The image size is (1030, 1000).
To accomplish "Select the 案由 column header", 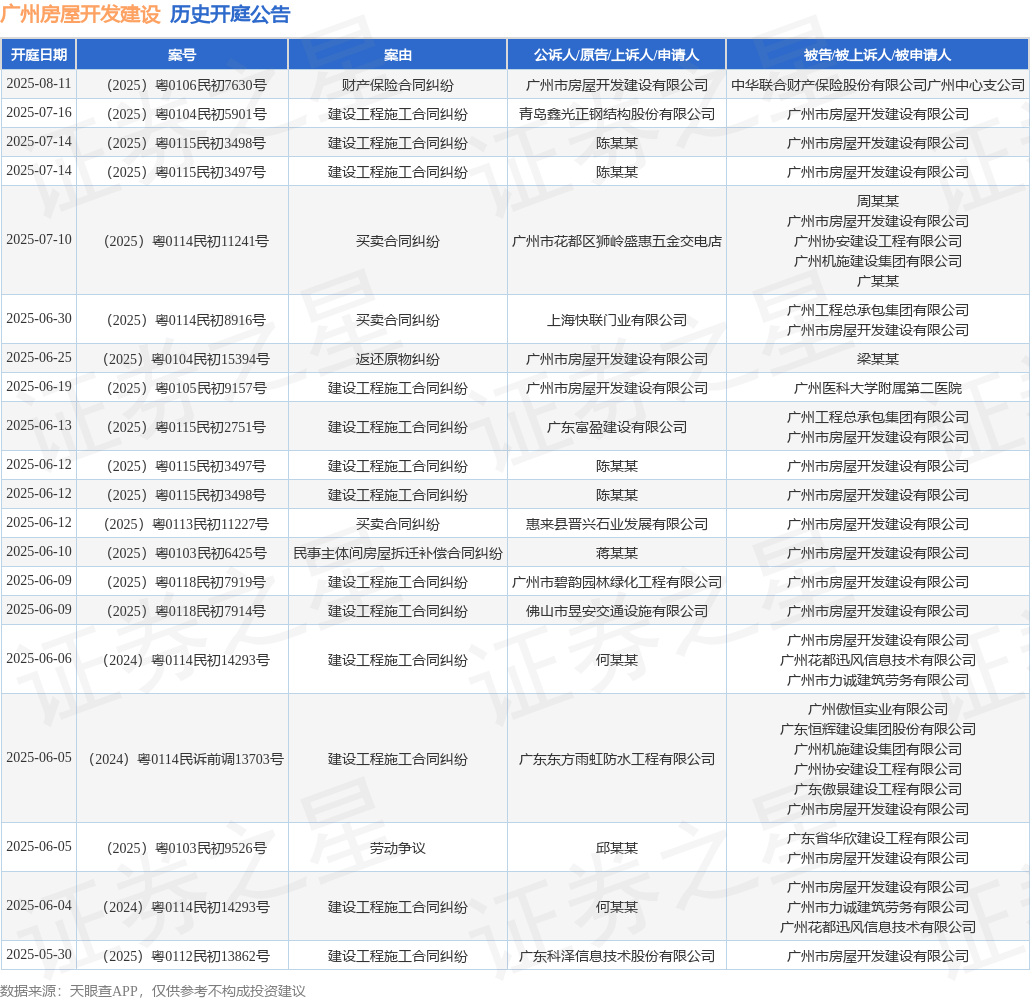I will point(397,55).
